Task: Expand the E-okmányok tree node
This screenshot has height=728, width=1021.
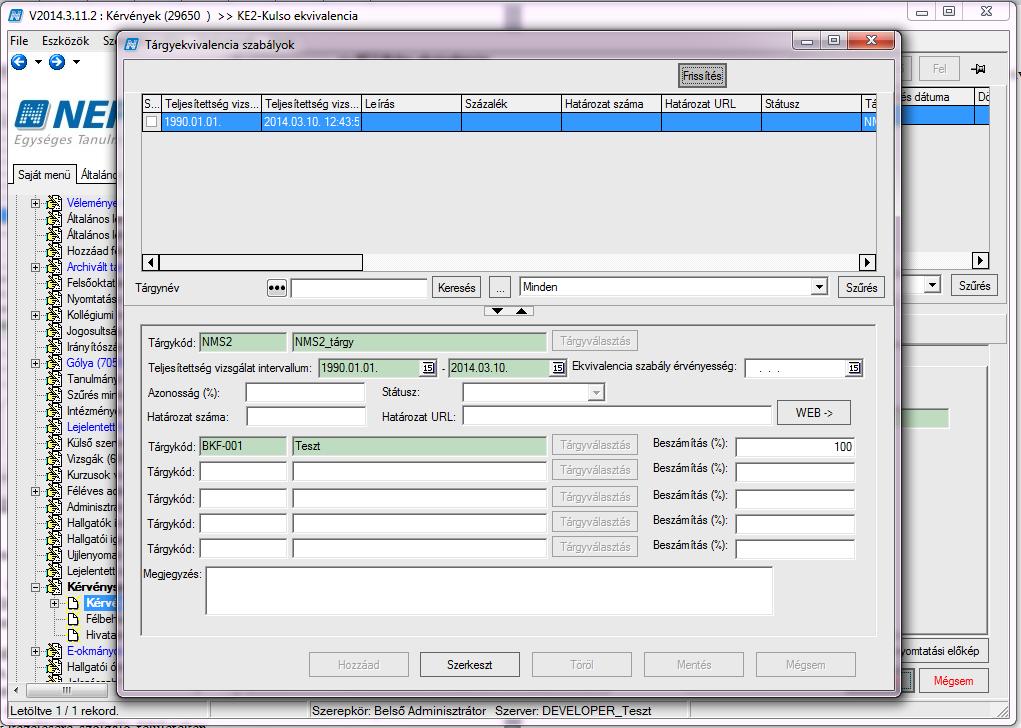Action: tap(35, 651)
